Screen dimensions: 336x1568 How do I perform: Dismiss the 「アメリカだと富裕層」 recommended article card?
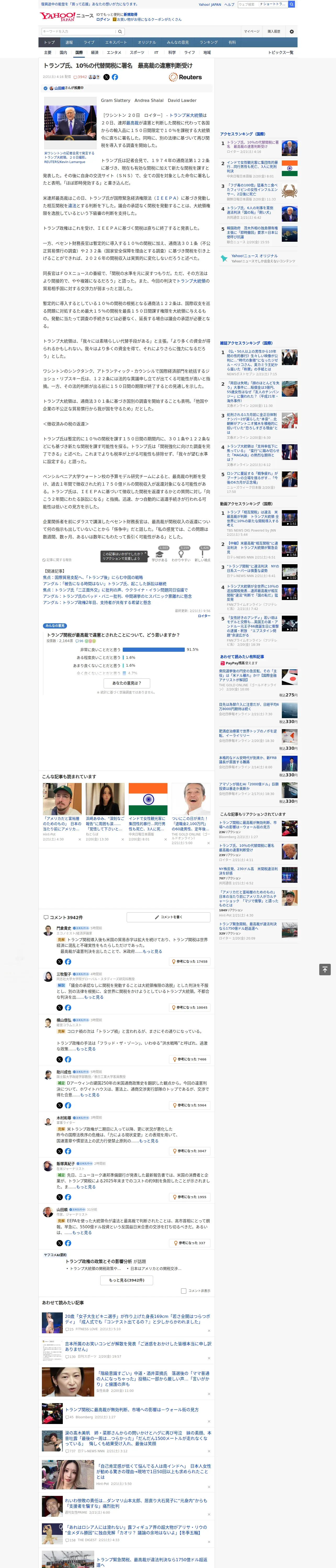[80, 840]
